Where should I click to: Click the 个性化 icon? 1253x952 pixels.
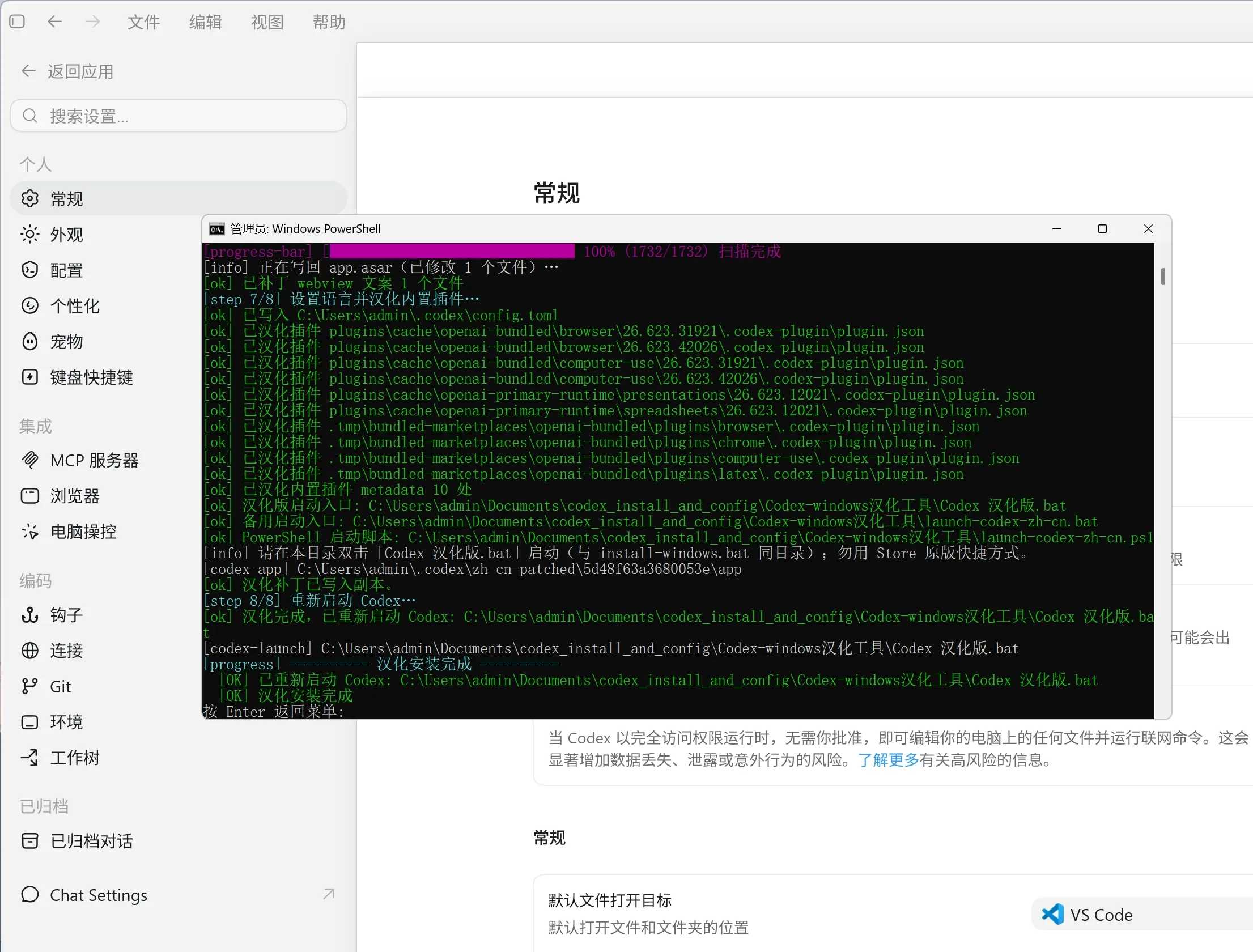pyautogui.click(x=29, y=305)
